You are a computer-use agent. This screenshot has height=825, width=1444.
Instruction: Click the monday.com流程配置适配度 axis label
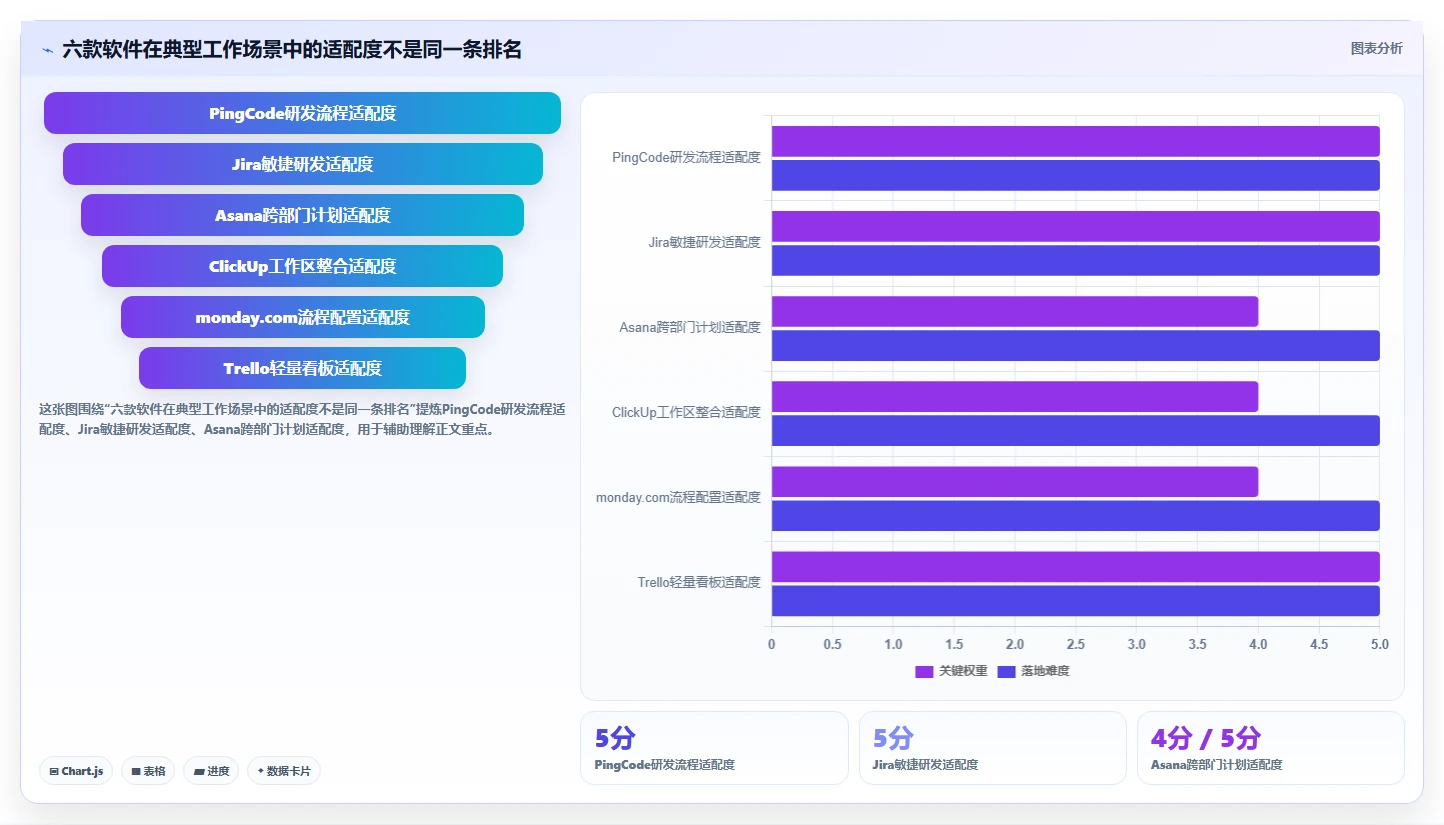tap(678, 497)
